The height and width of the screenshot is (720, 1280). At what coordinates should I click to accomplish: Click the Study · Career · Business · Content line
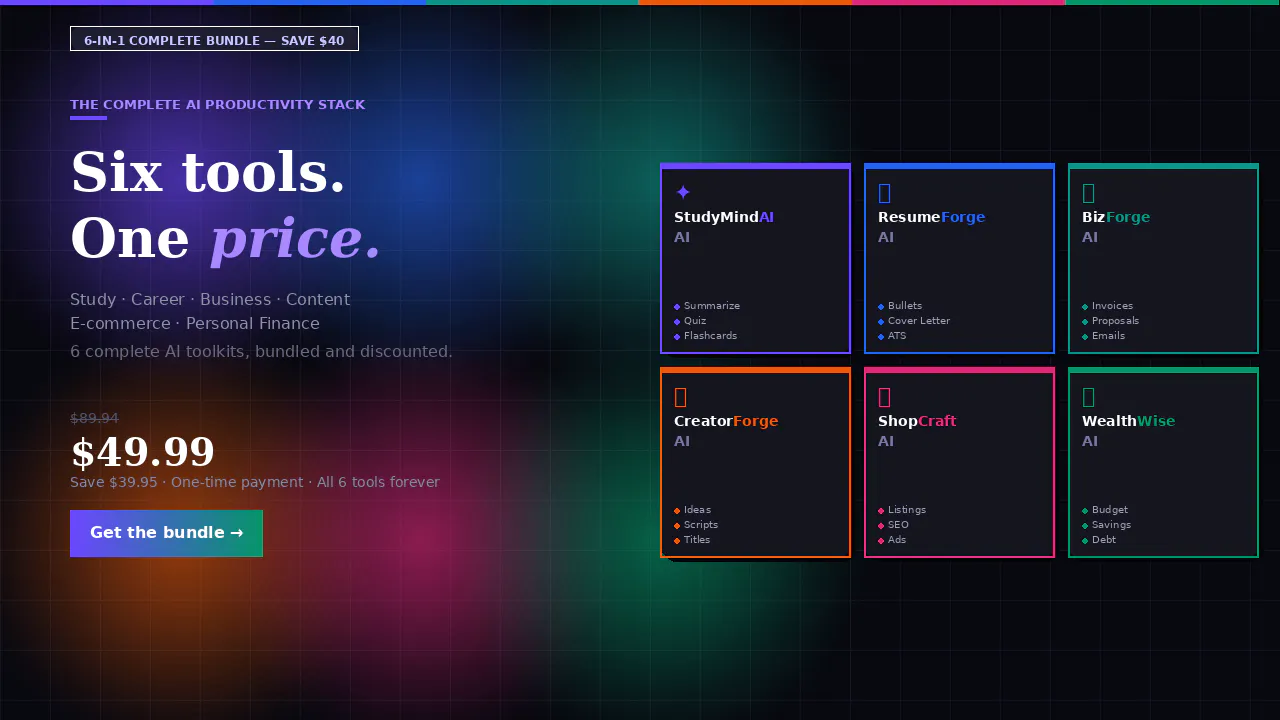[210, 300]
